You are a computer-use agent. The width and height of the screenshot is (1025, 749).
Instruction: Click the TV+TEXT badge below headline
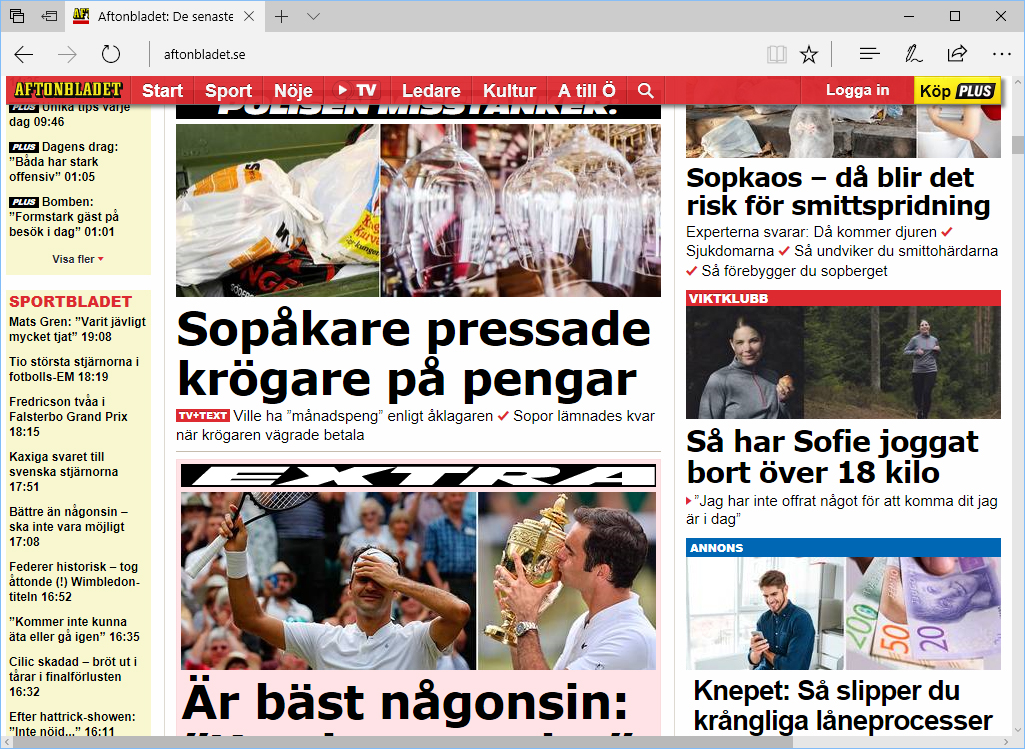click(x=203, y=416)
